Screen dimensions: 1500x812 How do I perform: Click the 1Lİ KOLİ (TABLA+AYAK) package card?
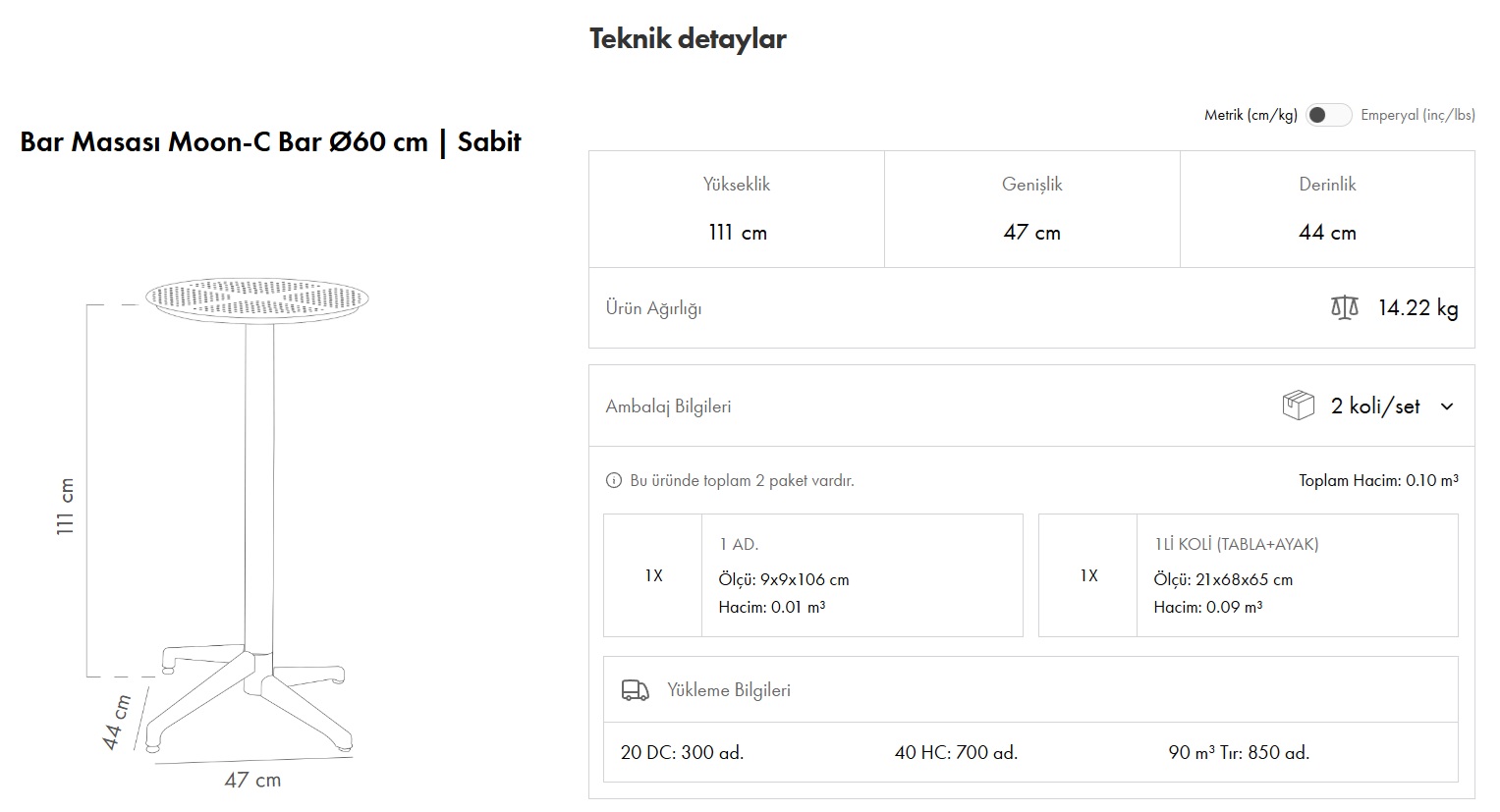1248,575
